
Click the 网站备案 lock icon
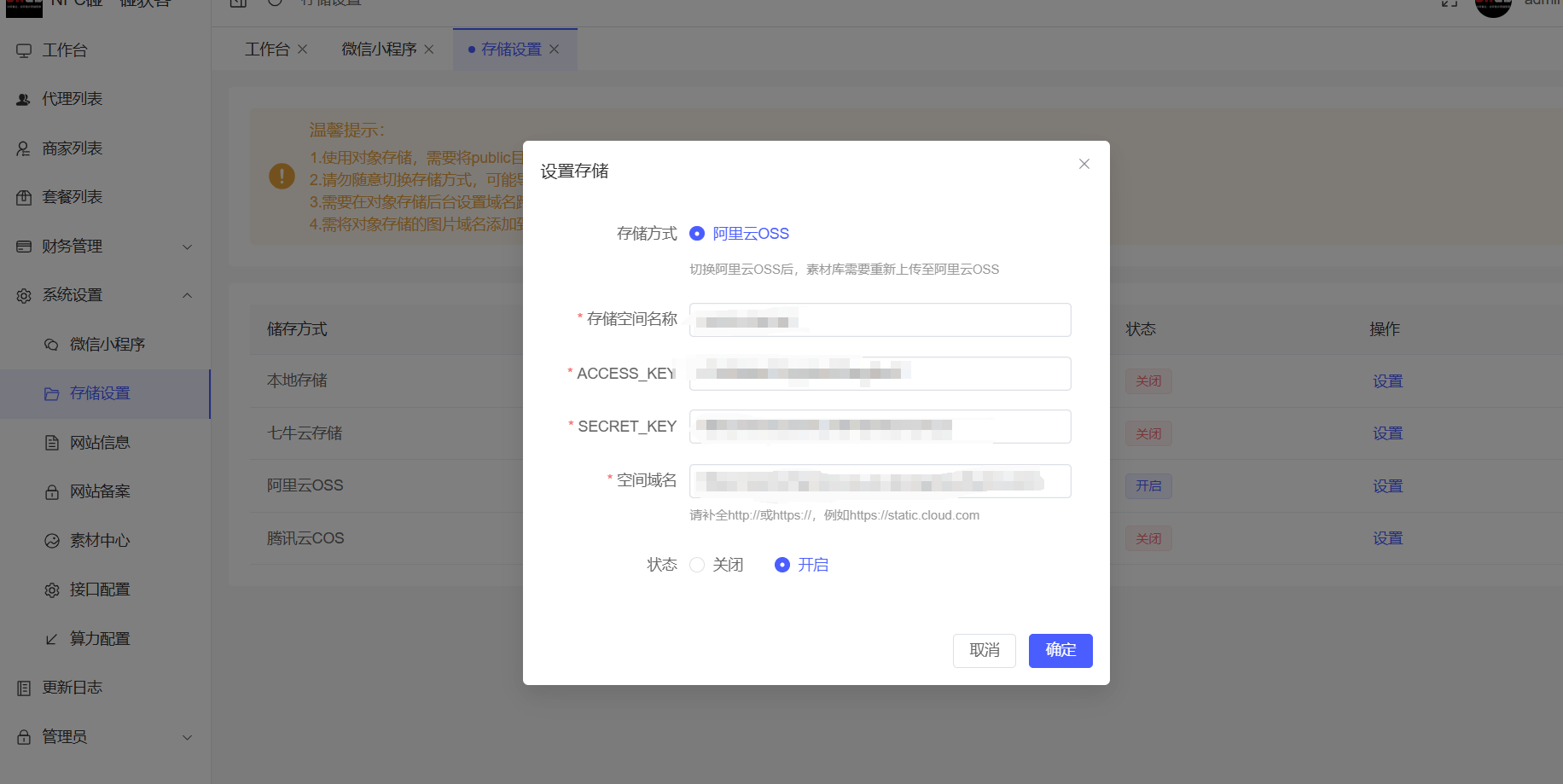coord(52,492)
